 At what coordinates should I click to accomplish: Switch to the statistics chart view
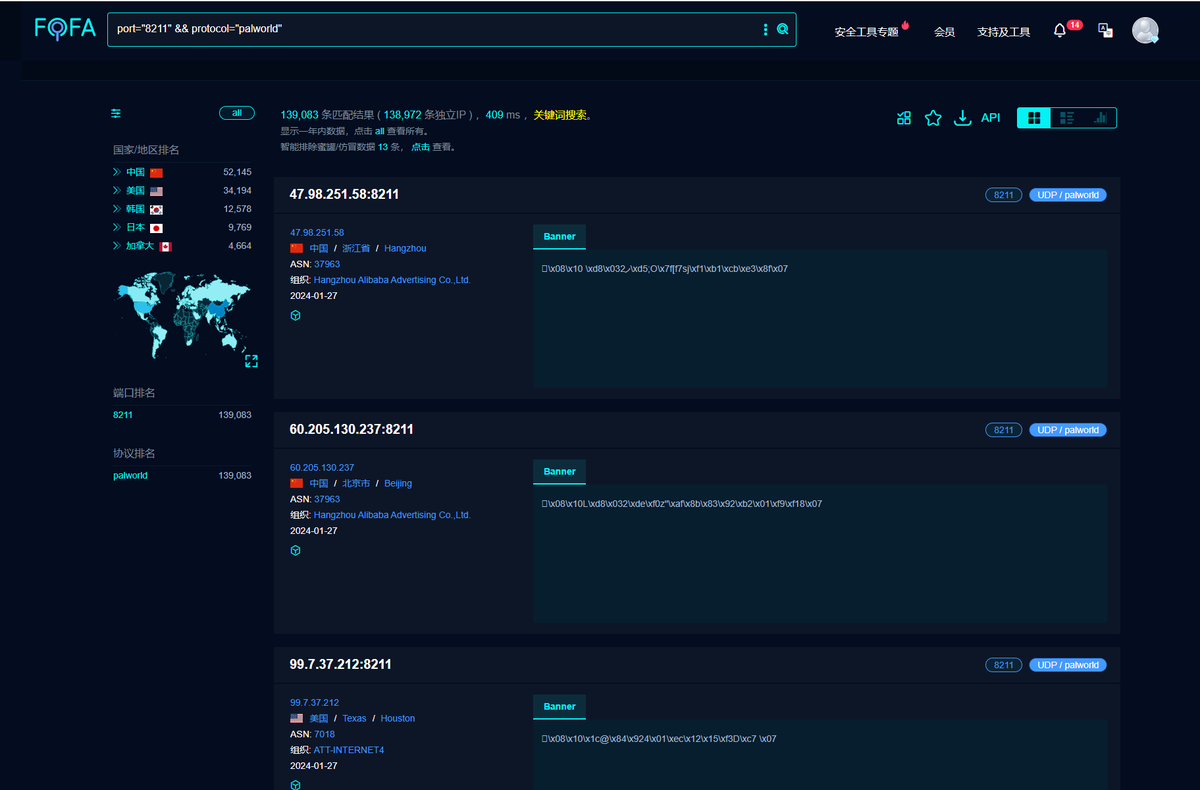(1100, 118)
